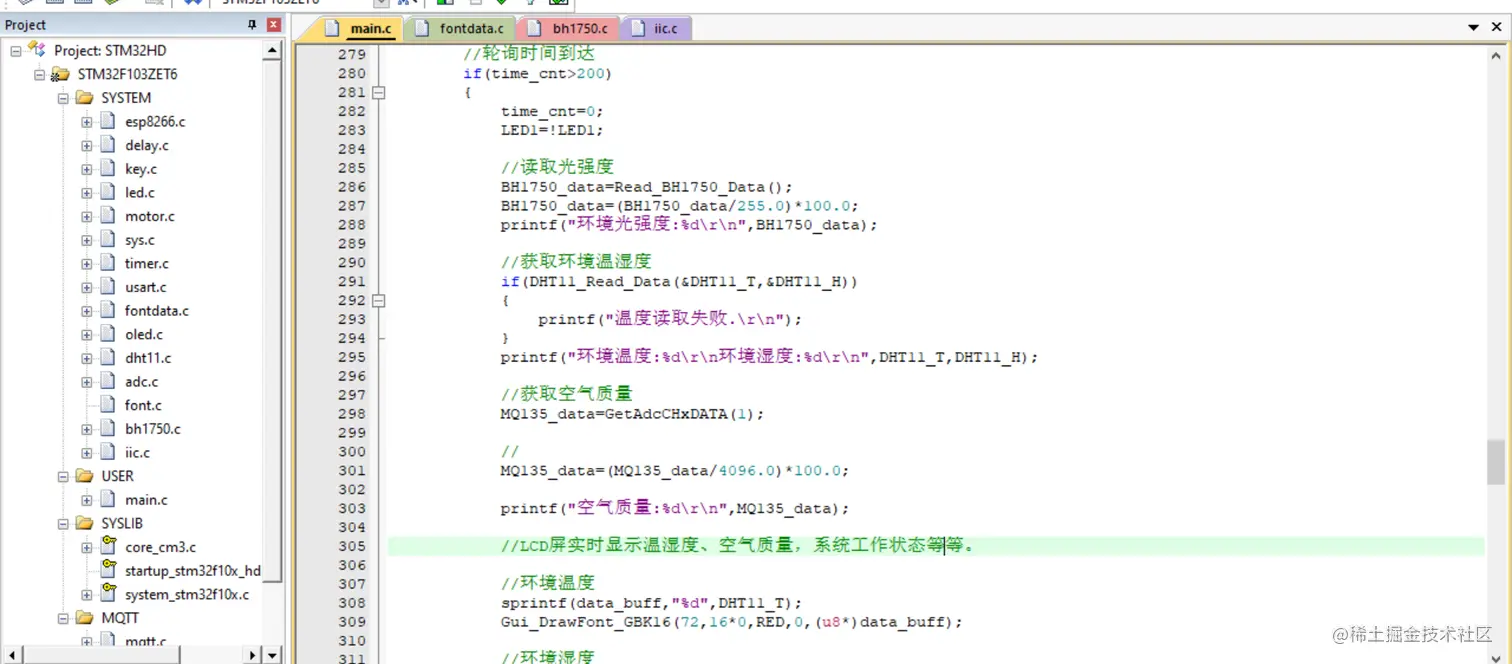
Task: Collapse the SYSTEM folder in Project tree
Action: click(62, 97)
